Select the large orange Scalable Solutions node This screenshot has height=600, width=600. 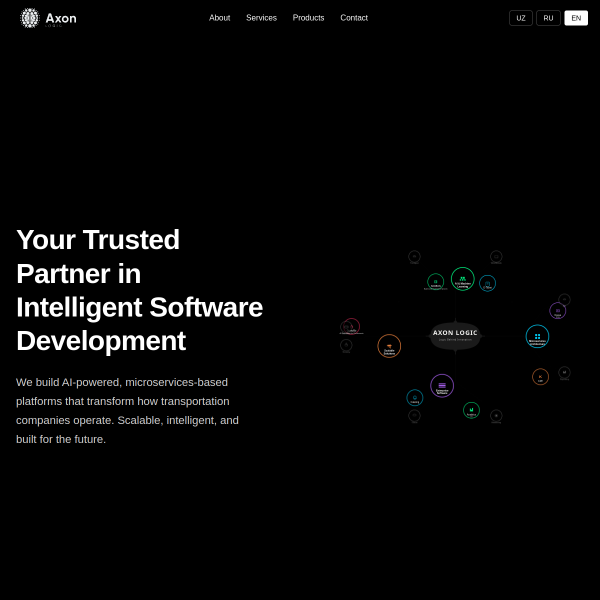389,346
